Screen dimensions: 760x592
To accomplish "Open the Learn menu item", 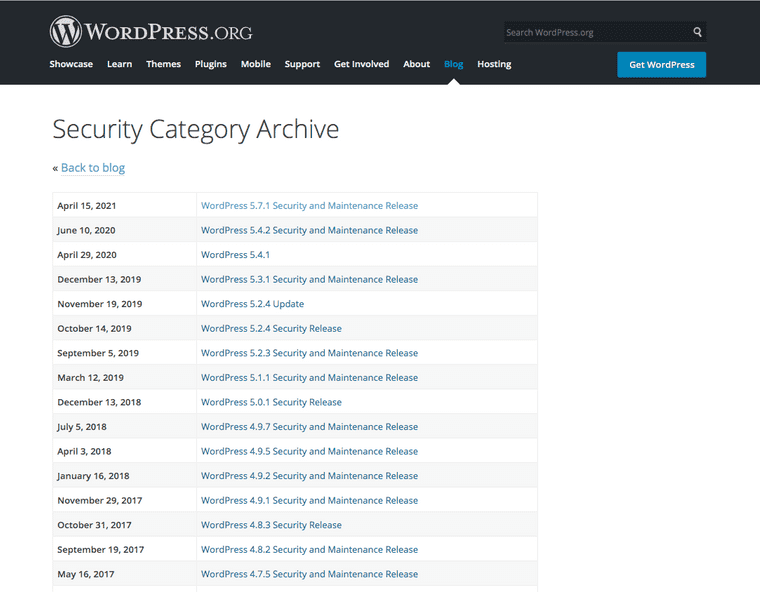I will pyautogui.click(x=119, y=64).
